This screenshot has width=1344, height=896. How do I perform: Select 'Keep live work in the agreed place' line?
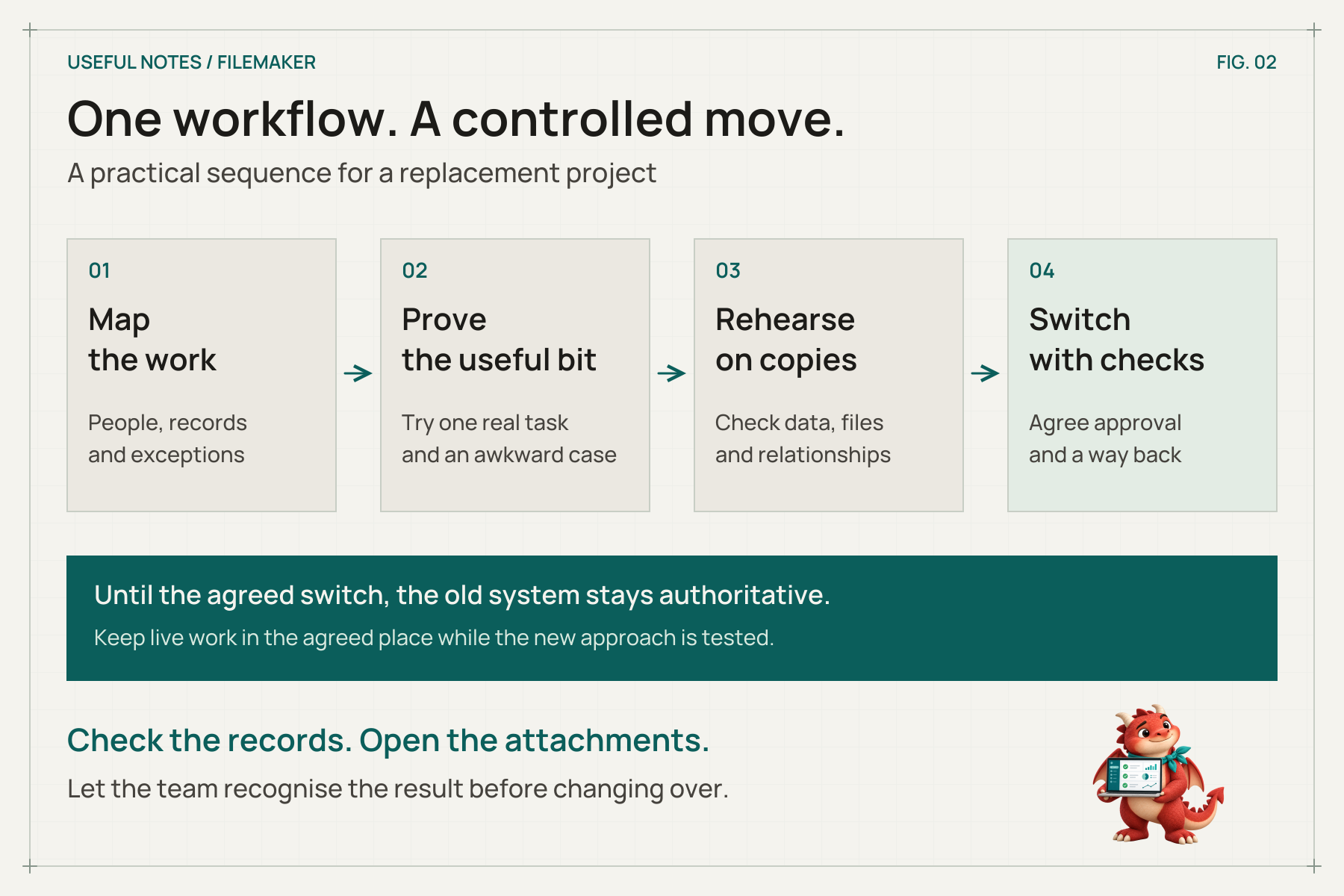click(x=434, y=638)
